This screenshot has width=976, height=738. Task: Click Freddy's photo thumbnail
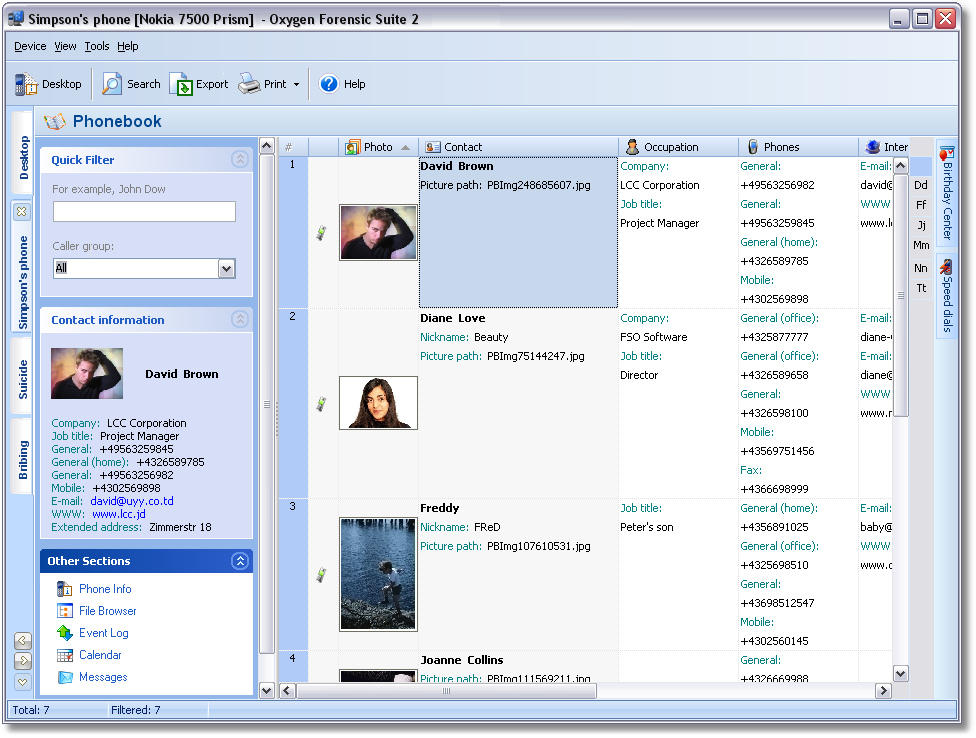click(378, 574)
